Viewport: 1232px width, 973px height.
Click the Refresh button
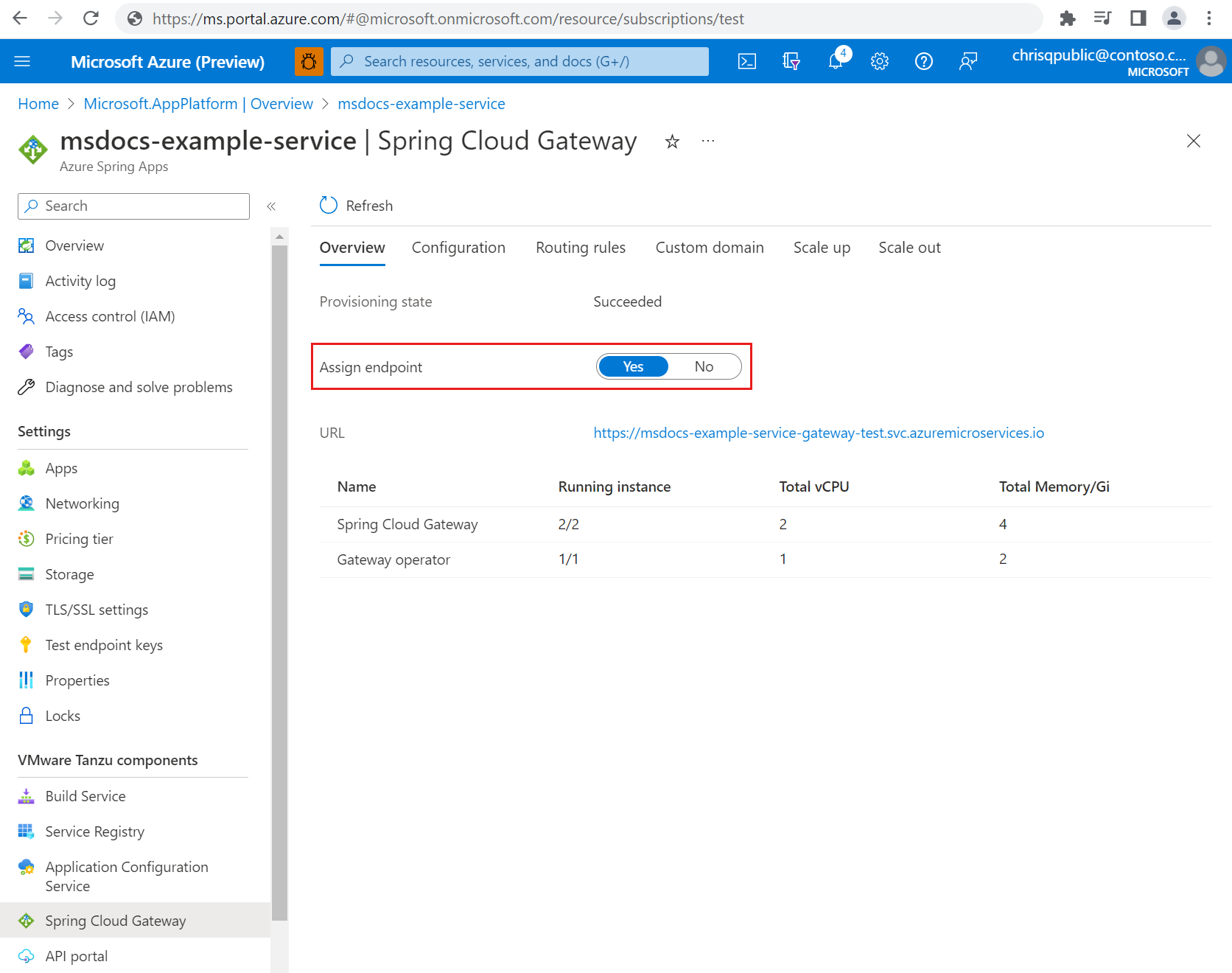click(x=357, y=206)
